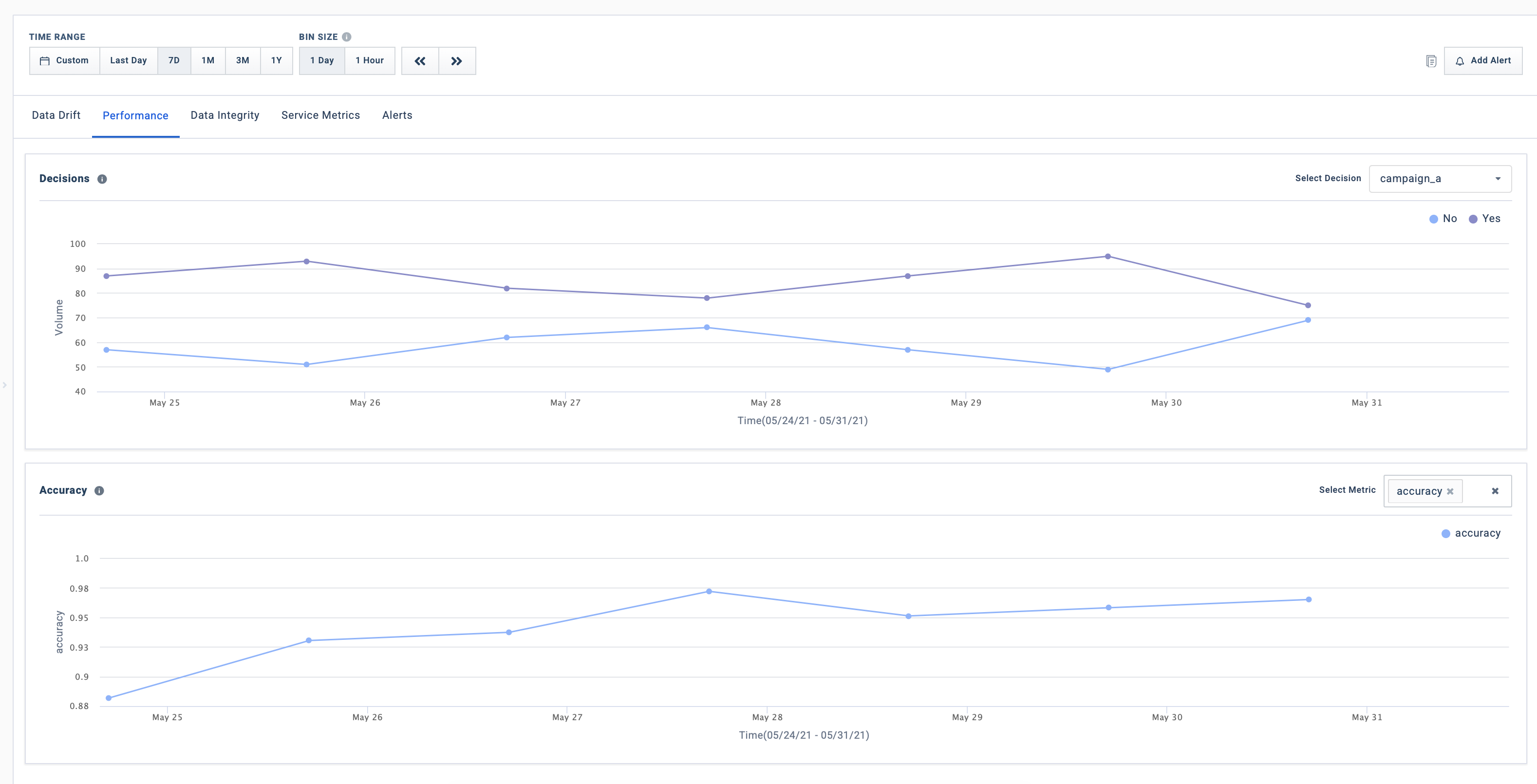Screen dimensions: 1537x784
Task: Open the campaign_a decision dropdown
Action: pos(1440,179)
